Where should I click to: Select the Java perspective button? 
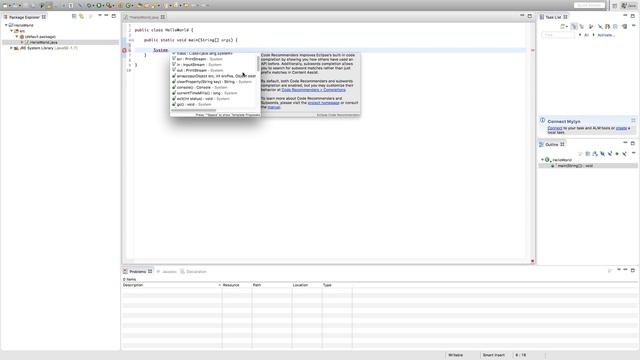point(629,6)
